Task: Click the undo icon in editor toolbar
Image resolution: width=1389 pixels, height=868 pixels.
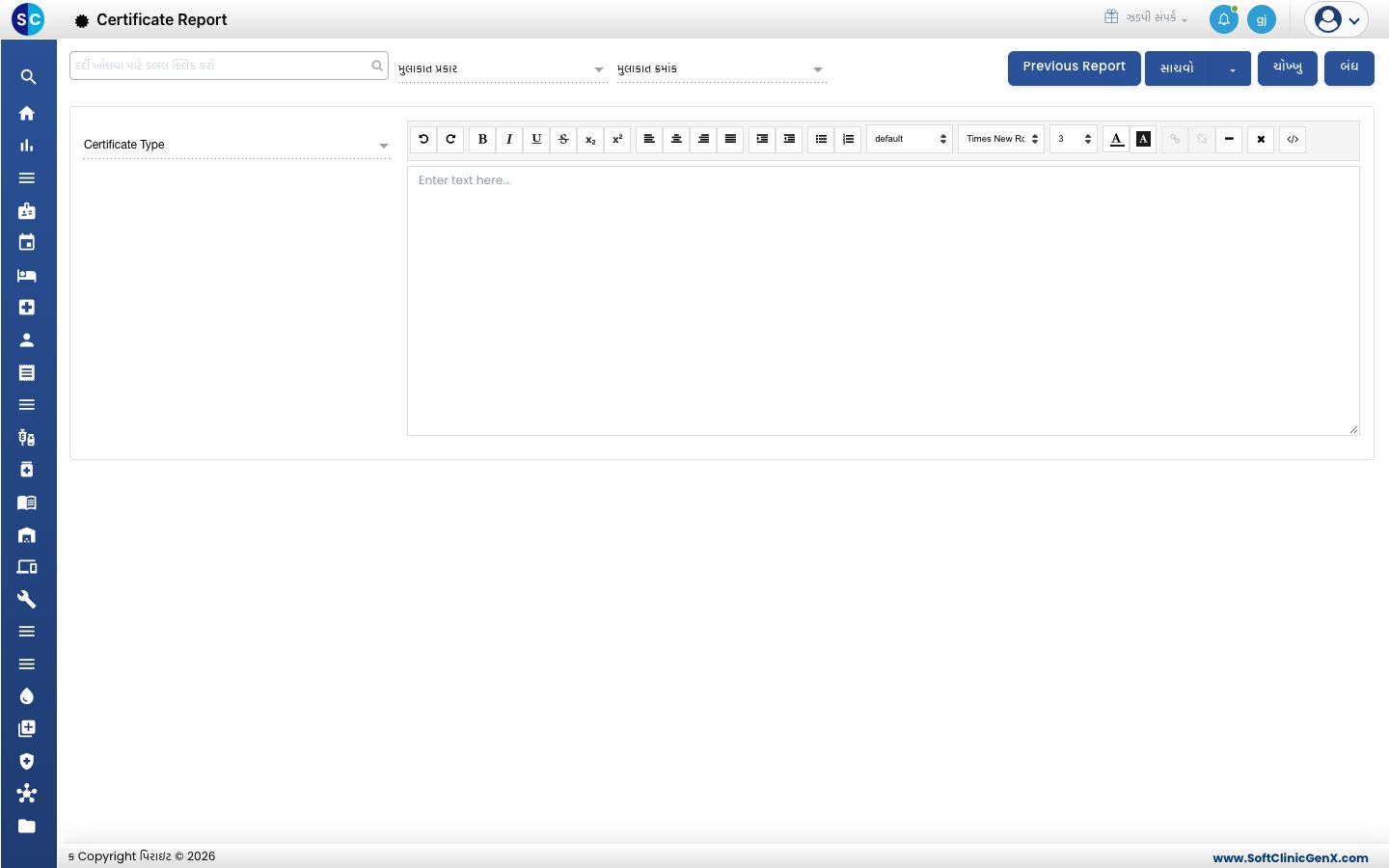Action: 423,139
